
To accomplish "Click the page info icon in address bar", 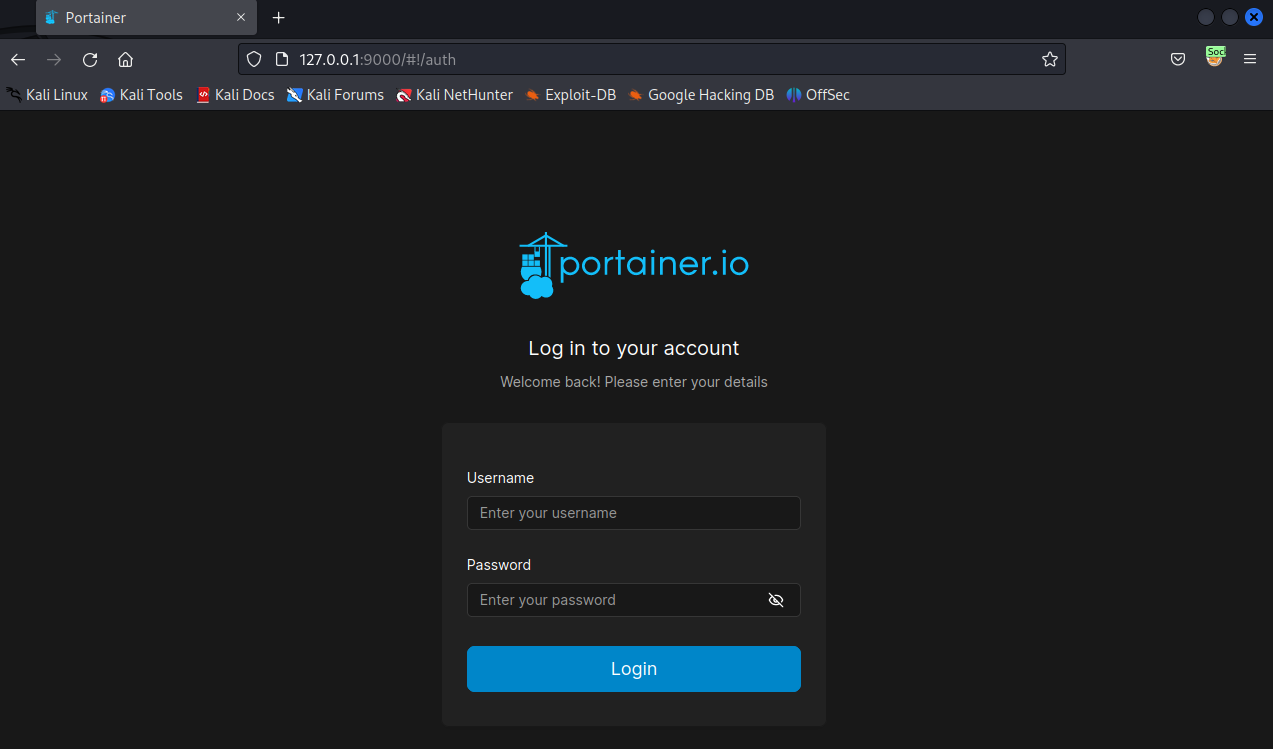I will pos(281,59).
